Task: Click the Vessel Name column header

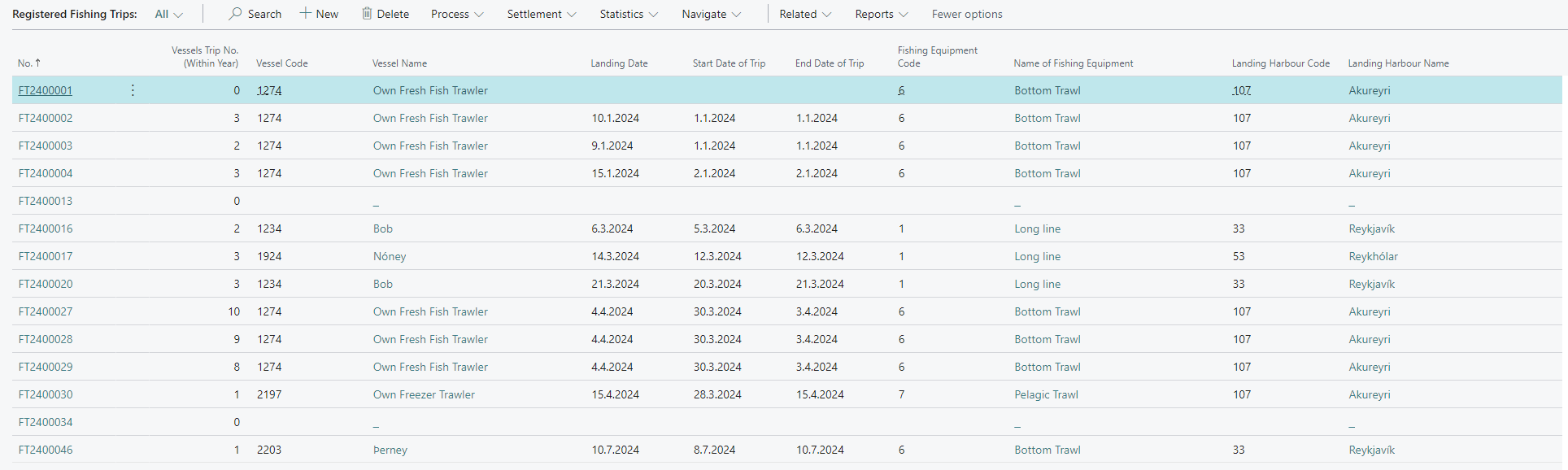Action: 399,63
